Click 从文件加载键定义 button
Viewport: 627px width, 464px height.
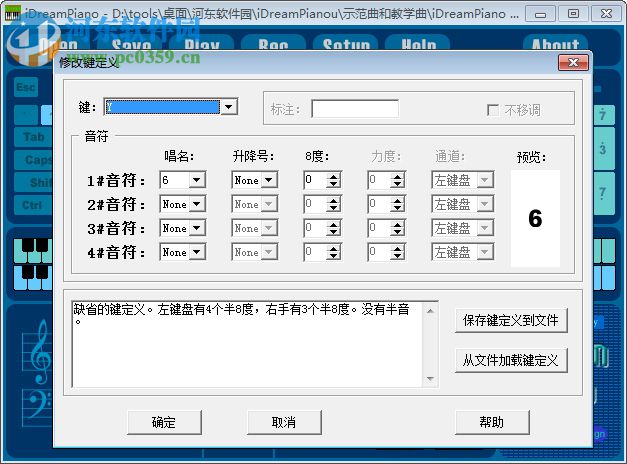(x=511, y=360)
